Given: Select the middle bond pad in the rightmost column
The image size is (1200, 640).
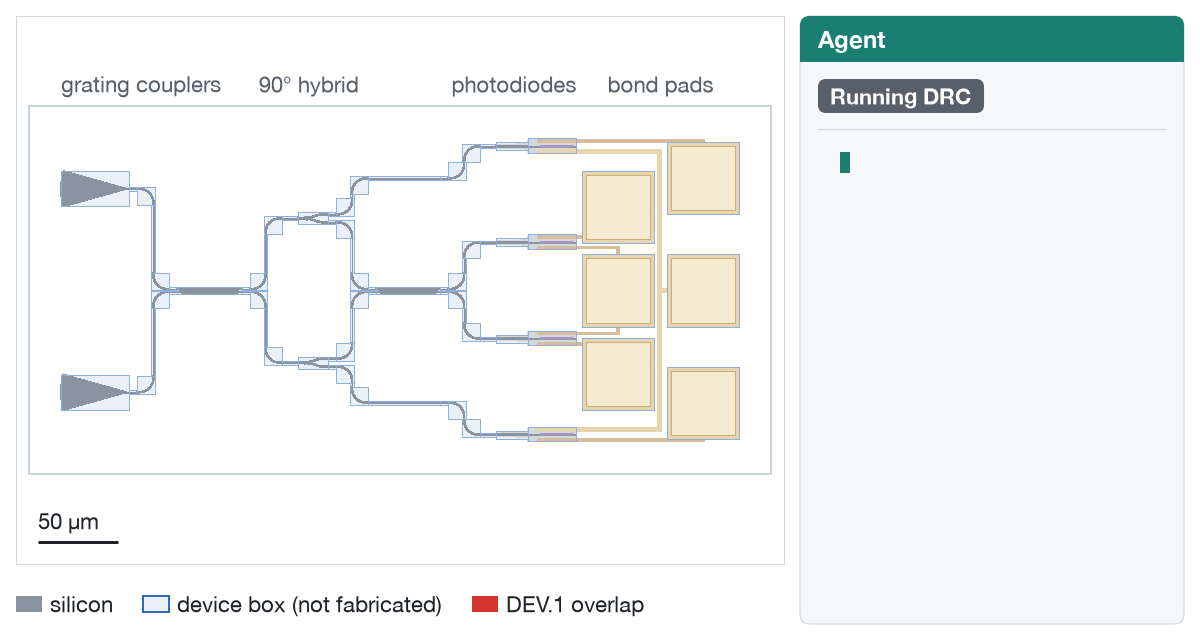Looking at the screenshot, I should tap(704, 291).
